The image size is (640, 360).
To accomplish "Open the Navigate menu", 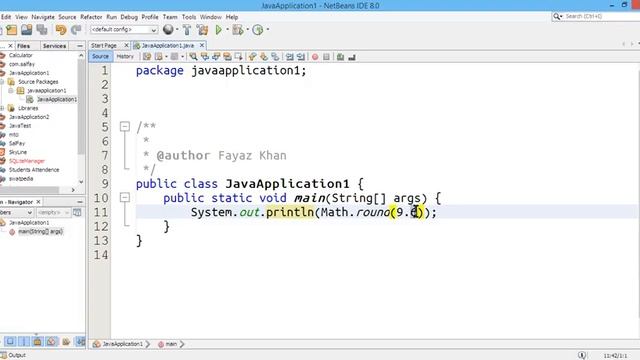I will coord(43,17).
